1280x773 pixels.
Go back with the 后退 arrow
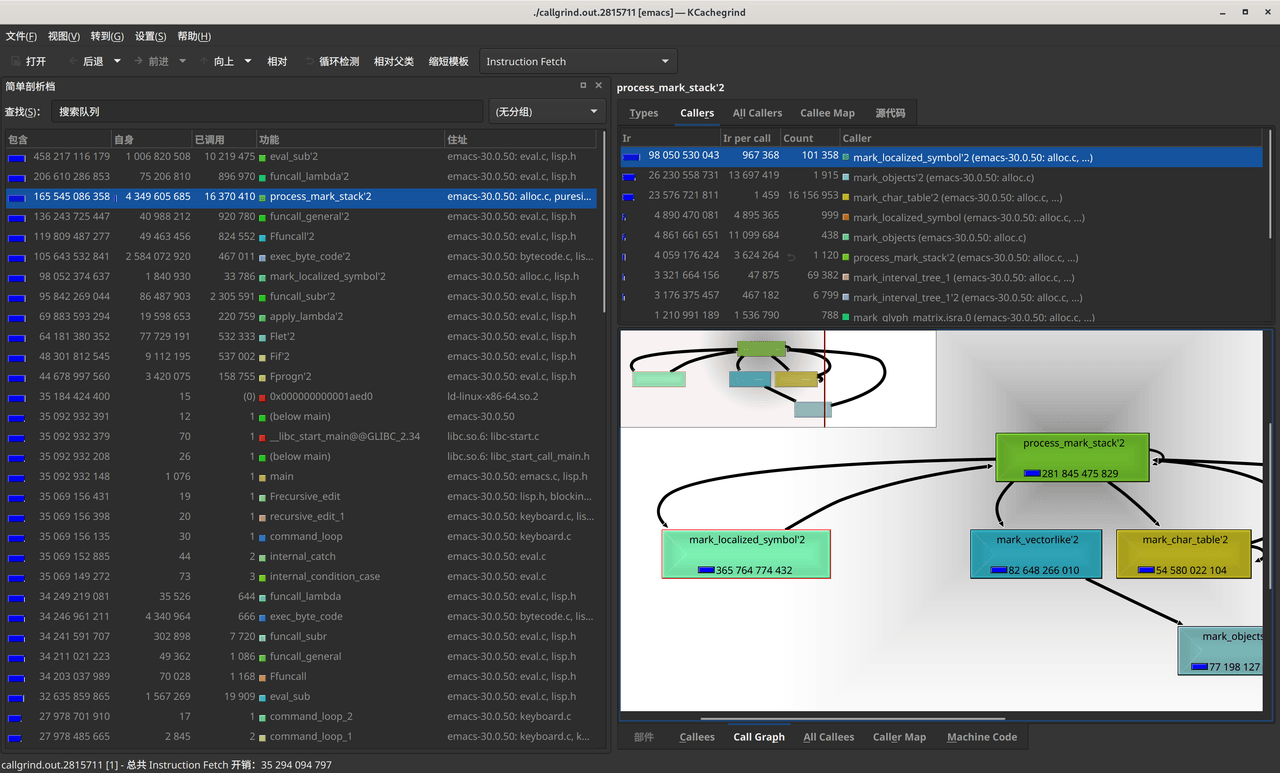click(x=73, y=62)
